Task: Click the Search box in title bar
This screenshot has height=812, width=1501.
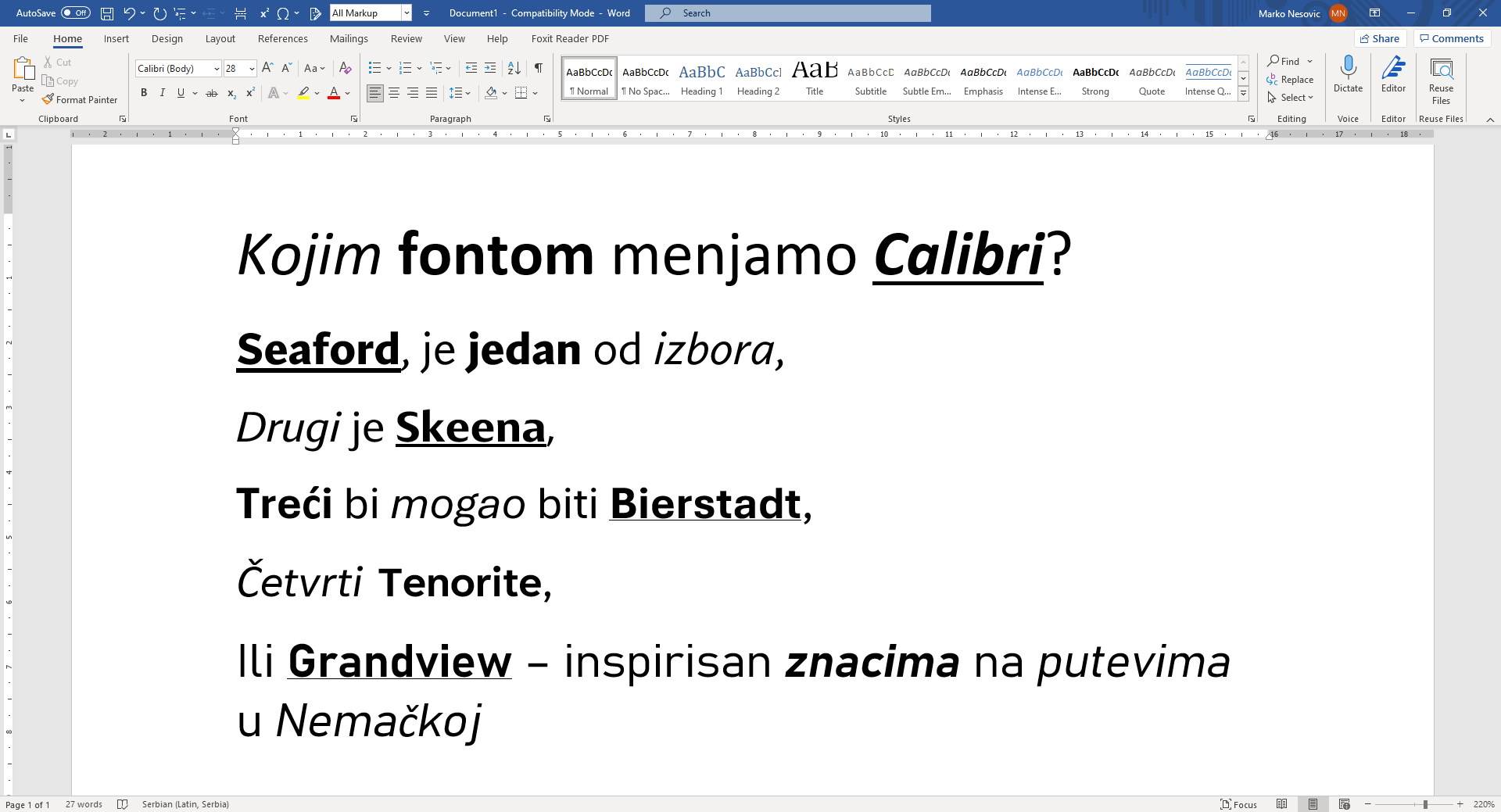Action: point(788,13)
